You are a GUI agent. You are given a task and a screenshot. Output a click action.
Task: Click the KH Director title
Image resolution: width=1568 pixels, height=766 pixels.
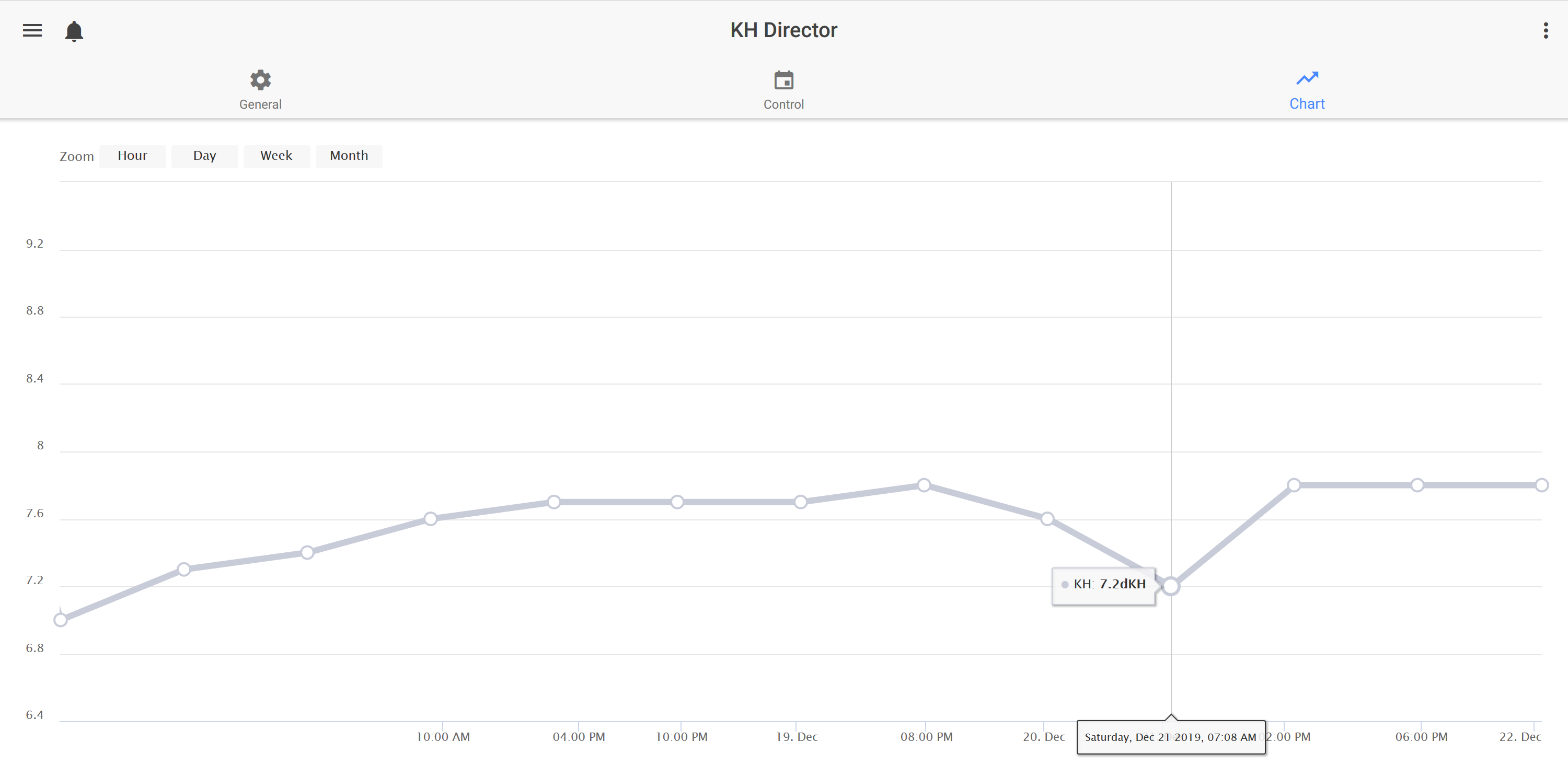(783, 30)
